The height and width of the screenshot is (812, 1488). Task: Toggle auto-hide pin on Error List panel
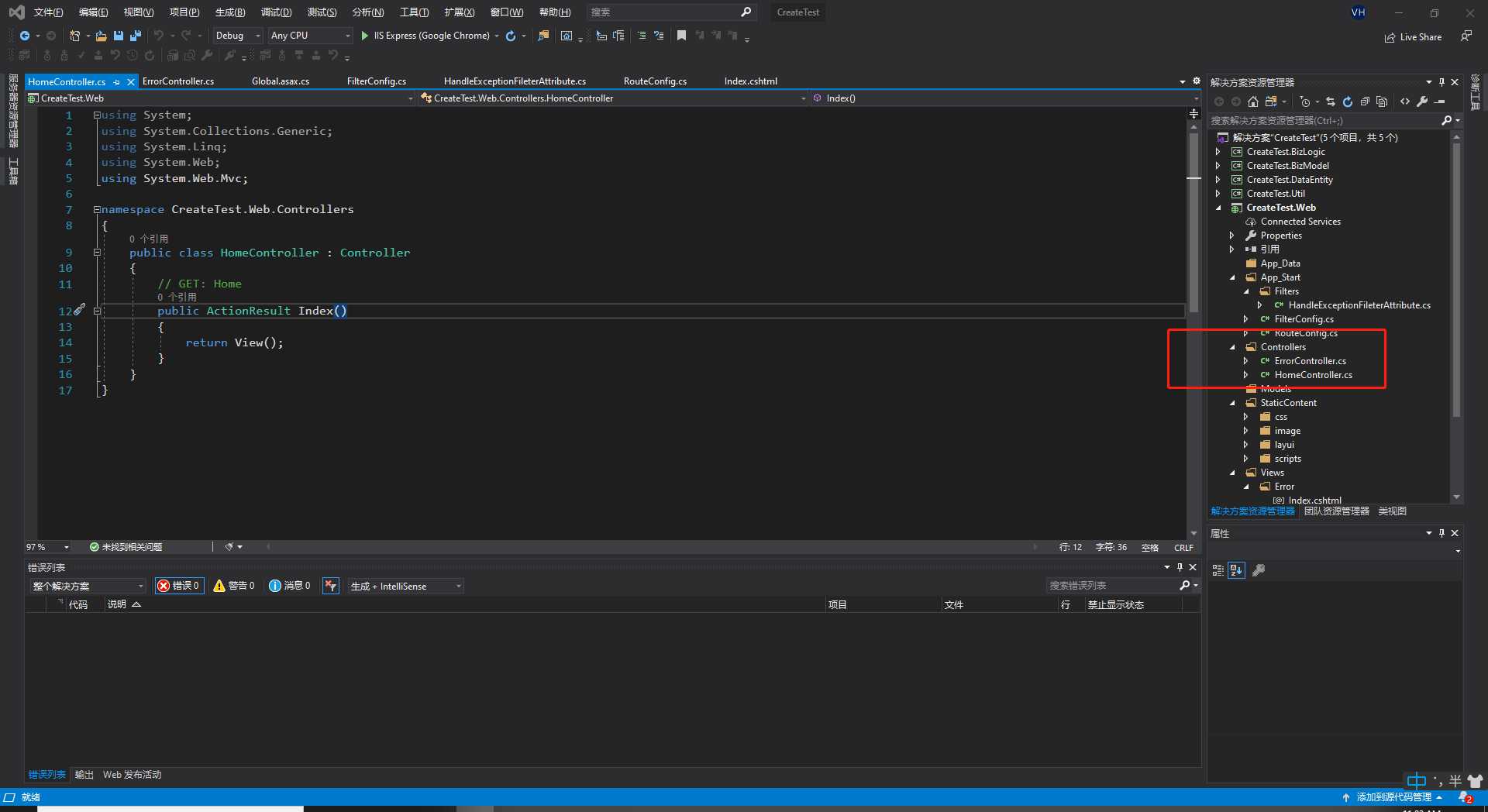(1180, 567)
